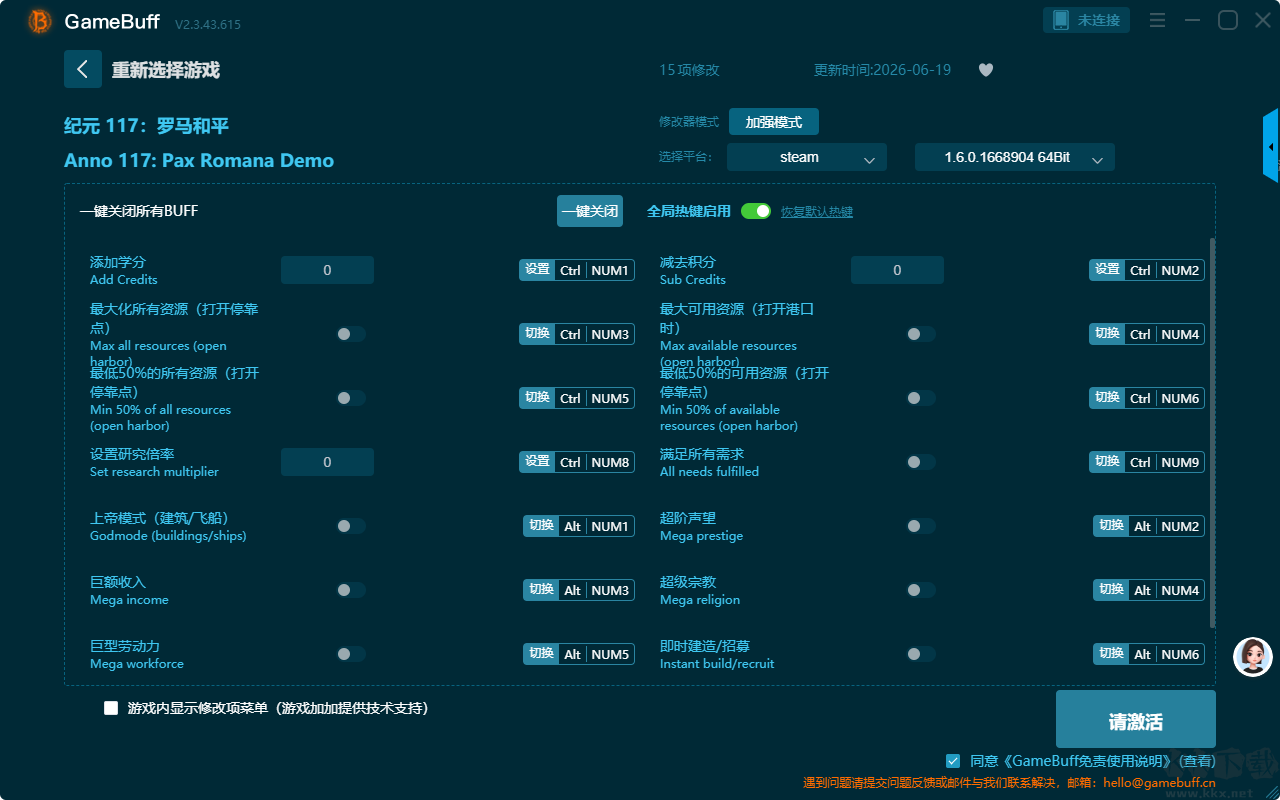1280x800 pixels.
Task: Click the heart favorite icon
Action: (x=986, y=70)
